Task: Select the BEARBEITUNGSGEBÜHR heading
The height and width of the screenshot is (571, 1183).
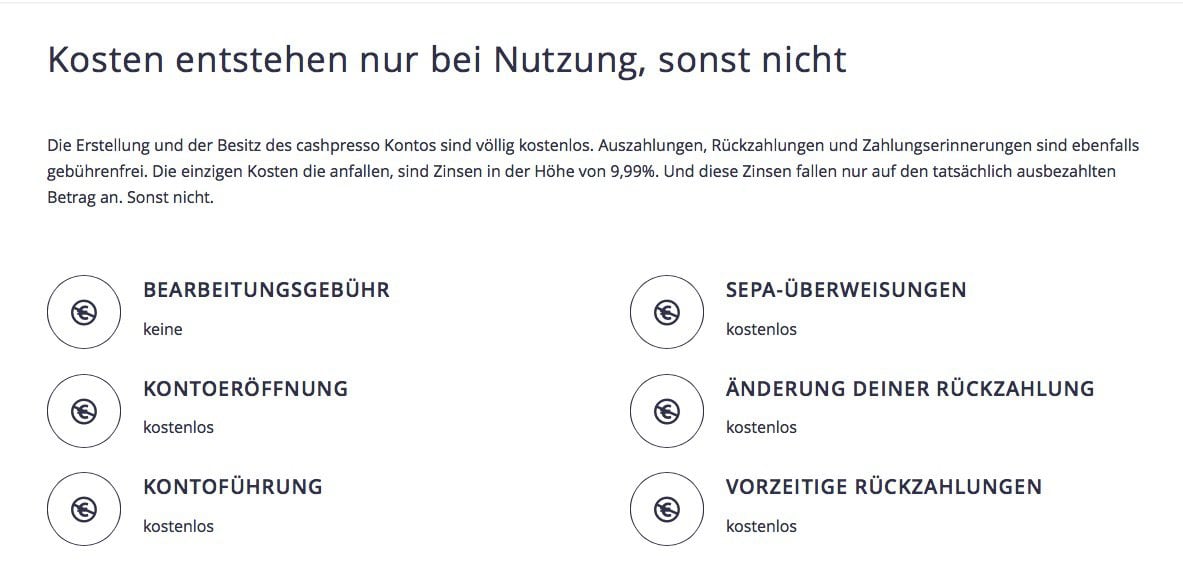Action: point(266,290)
